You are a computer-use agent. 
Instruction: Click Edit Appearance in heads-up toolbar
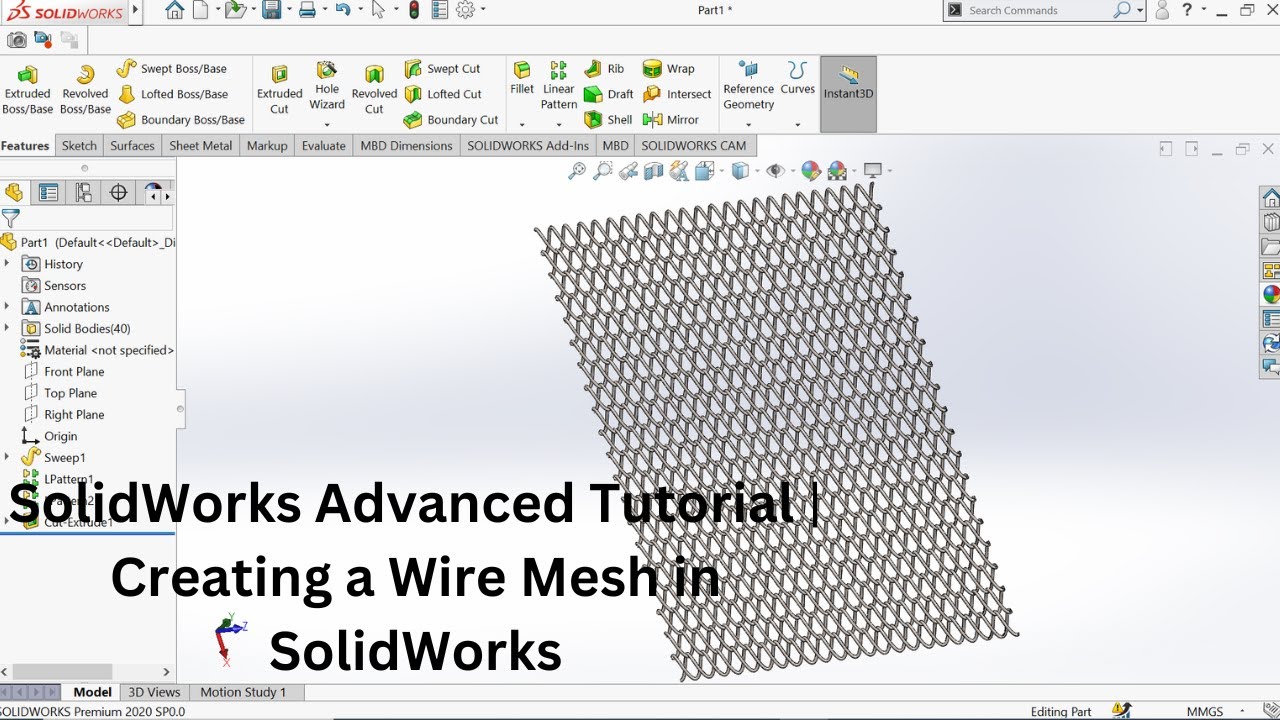pyautogui.click(x=811, y=171)
